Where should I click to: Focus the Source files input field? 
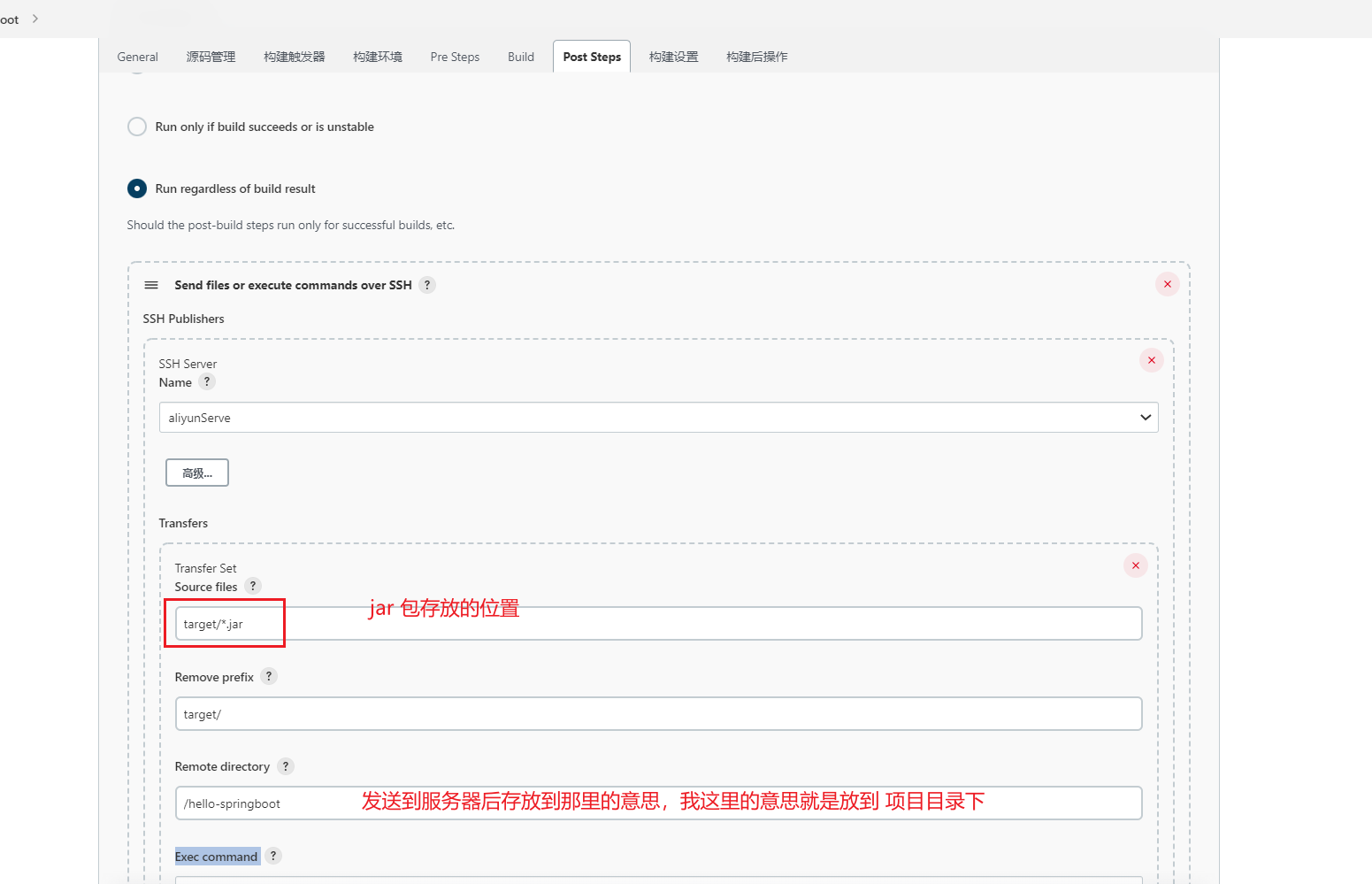point(658,624)
